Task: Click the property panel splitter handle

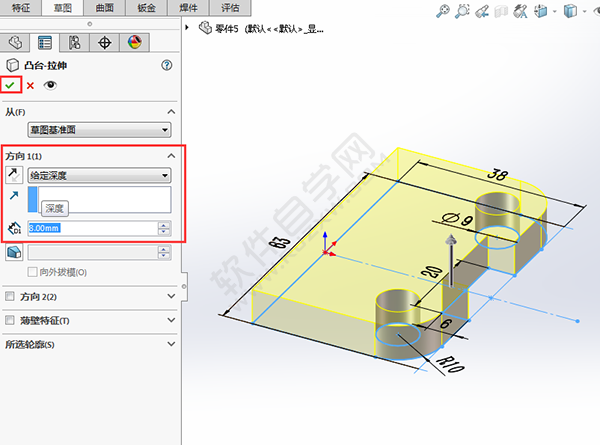Action: pos(184,286)
